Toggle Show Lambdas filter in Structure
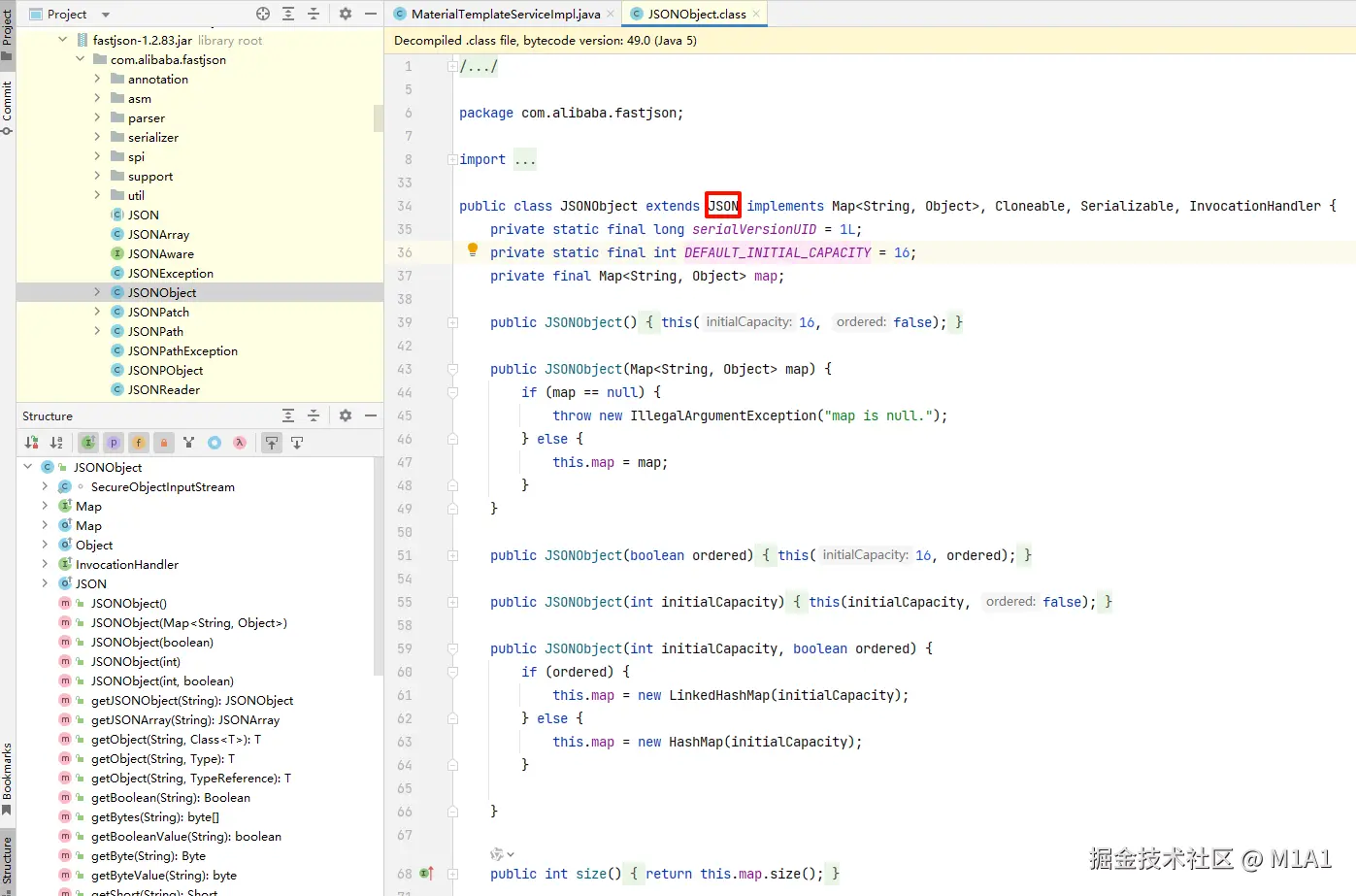Viewport: 1356px width, 896px height. tap(240, 443)
